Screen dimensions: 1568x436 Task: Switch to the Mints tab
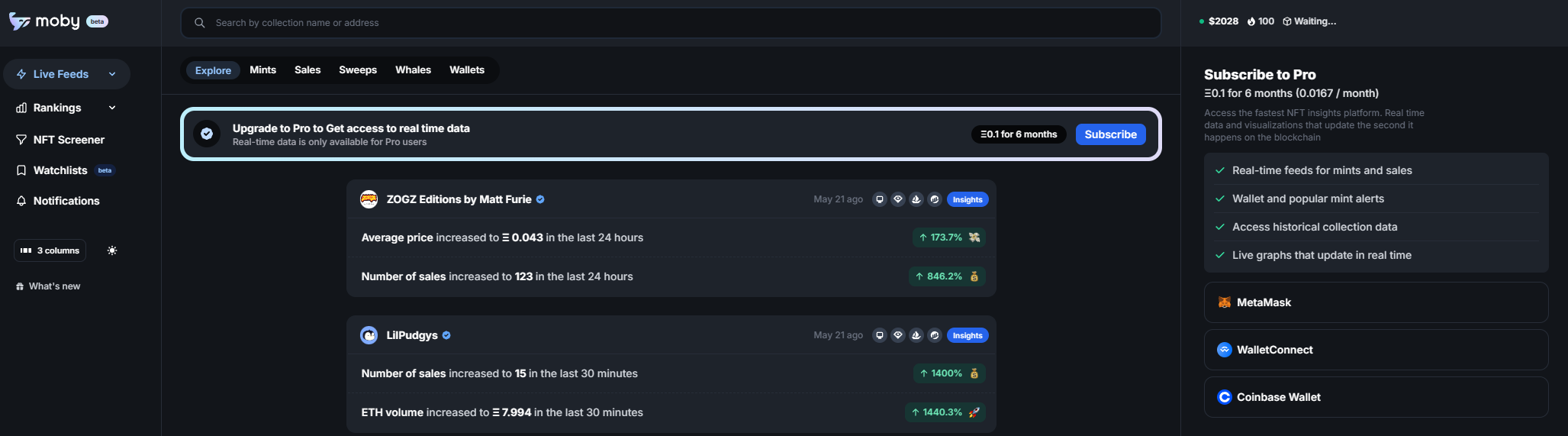click(263, 70)
